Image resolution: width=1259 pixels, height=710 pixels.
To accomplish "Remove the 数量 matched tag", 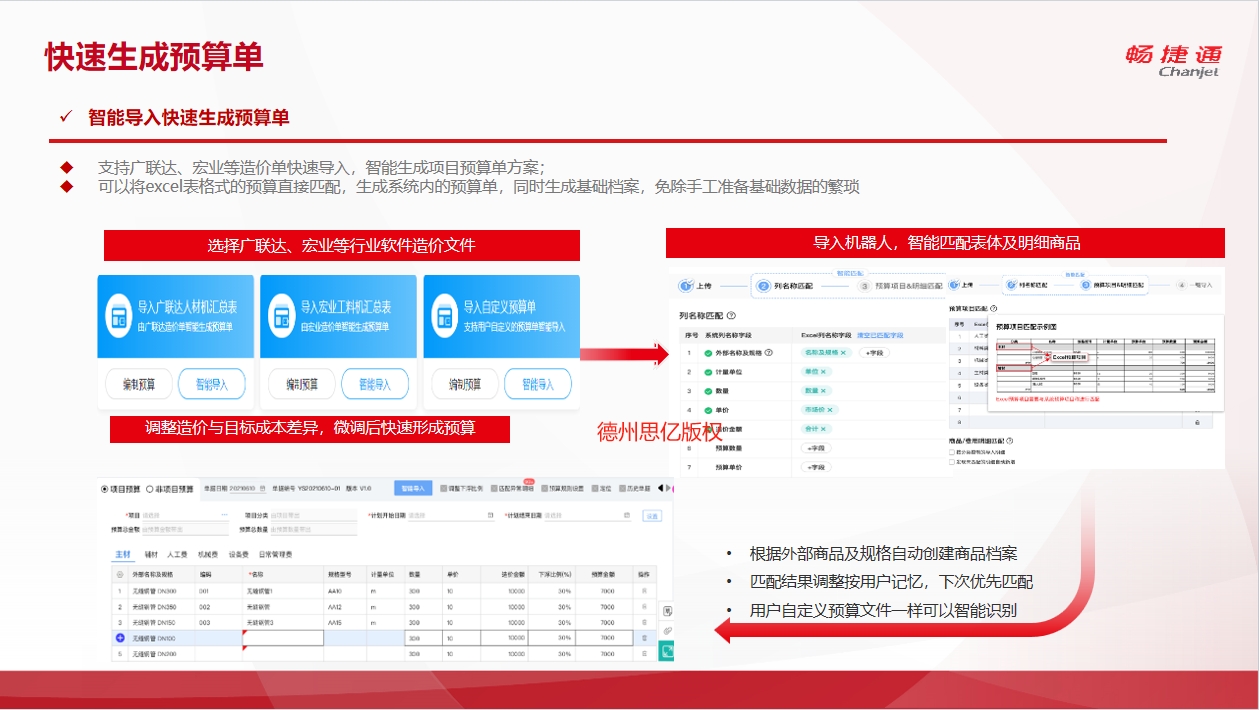I will pos(823,391).
